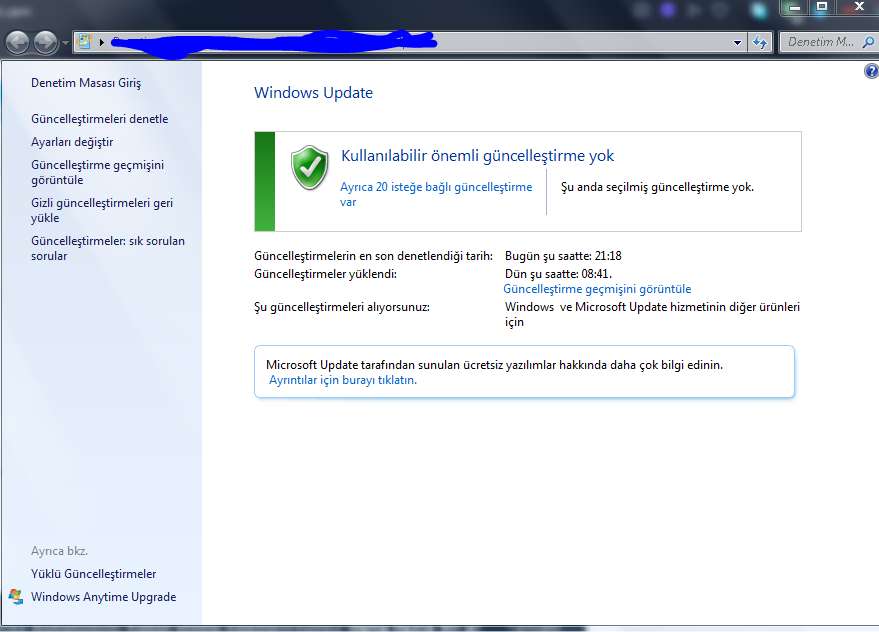Viewport: 879px width, 632px height.
Task: Open 'Denetim Masası Giriş' in sidebar
Action: [86, 83]
